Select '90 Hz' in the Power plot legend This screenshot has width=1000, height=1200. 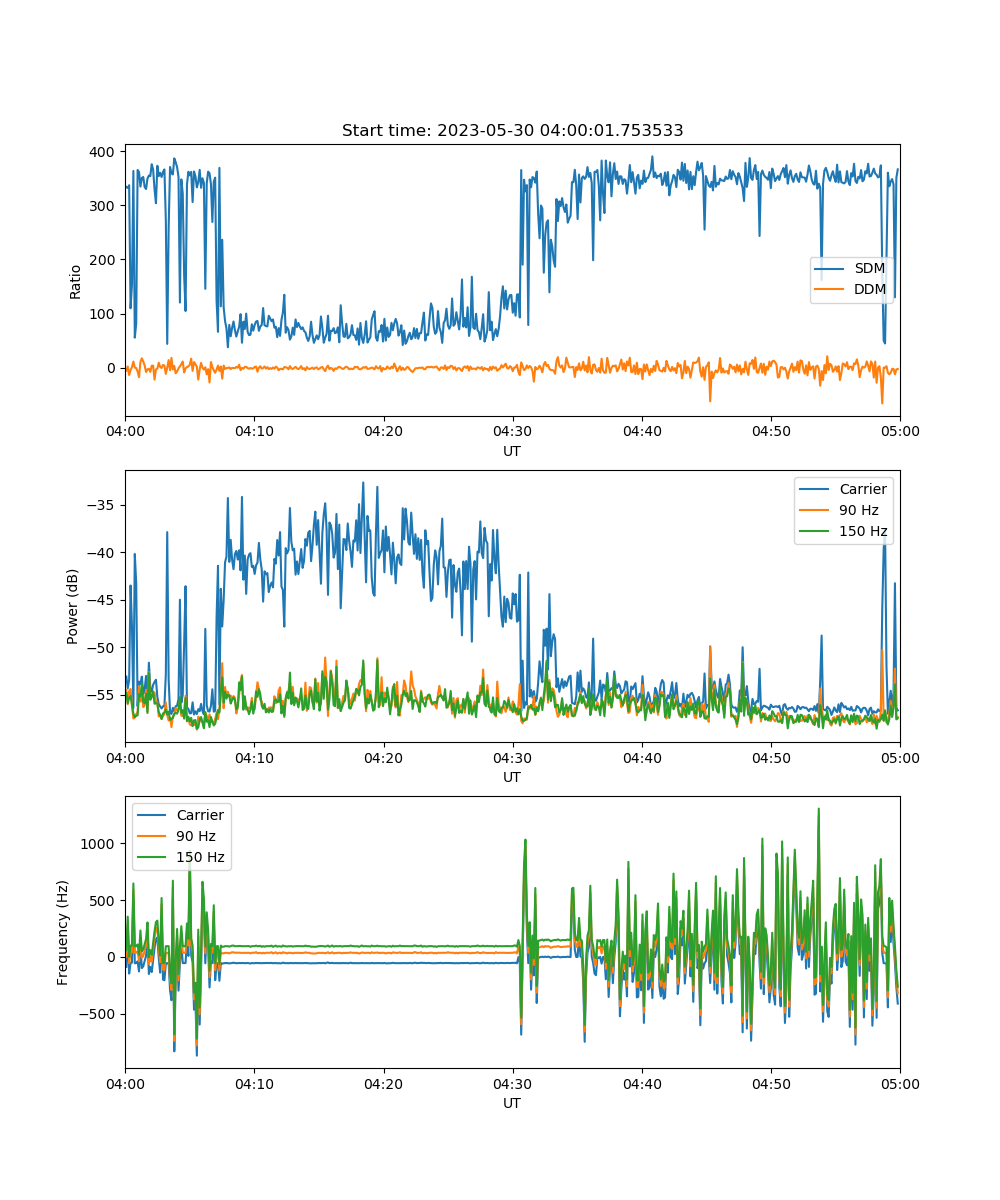tap(859, 510)
